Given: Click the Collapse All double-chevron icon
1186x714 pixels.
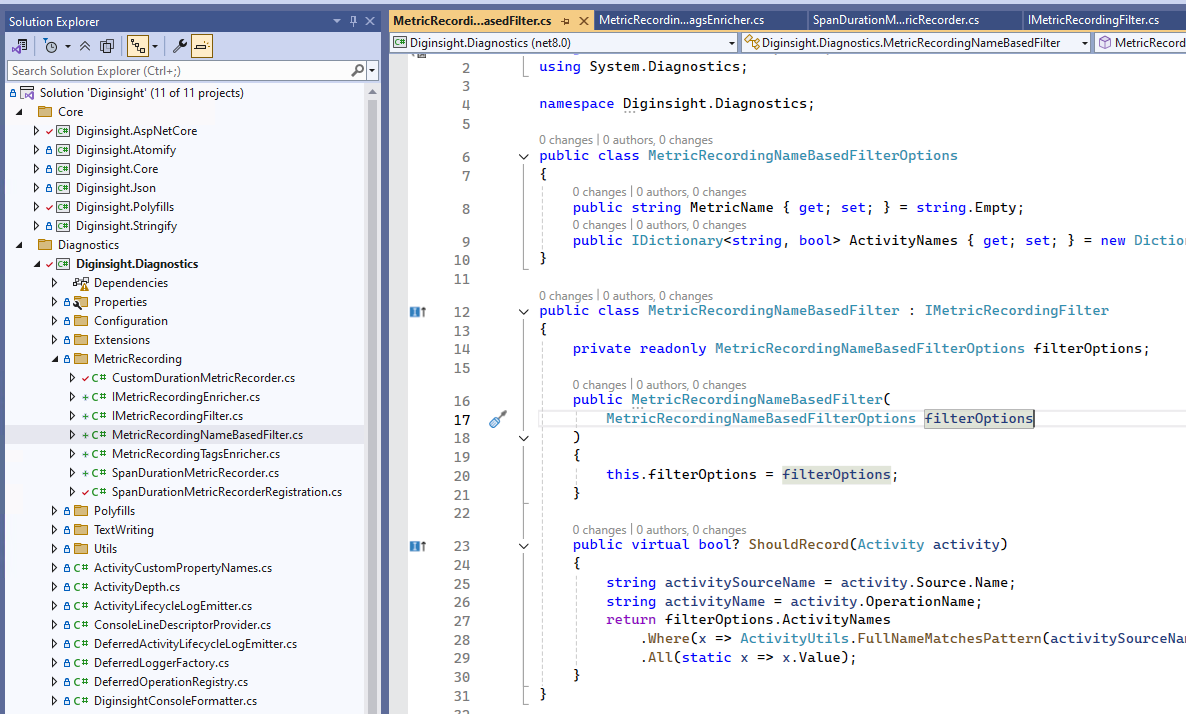Looking at the screenshot, I should 85,46.
